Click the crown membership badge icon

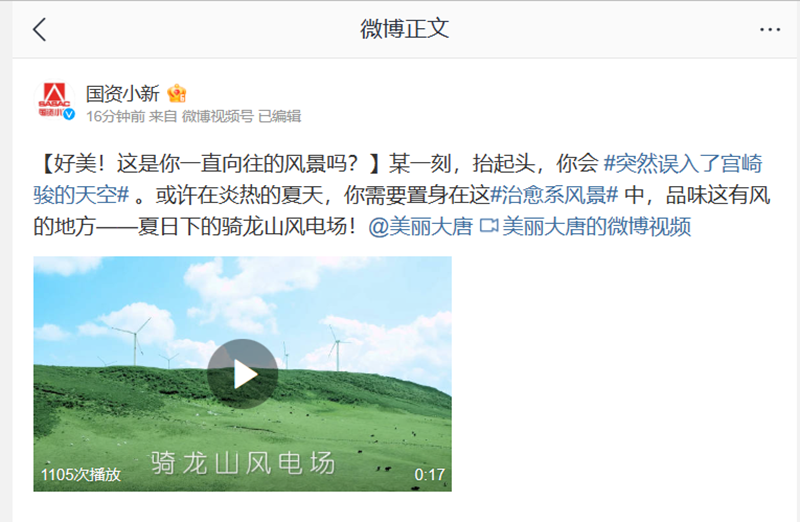pos(177,93)
